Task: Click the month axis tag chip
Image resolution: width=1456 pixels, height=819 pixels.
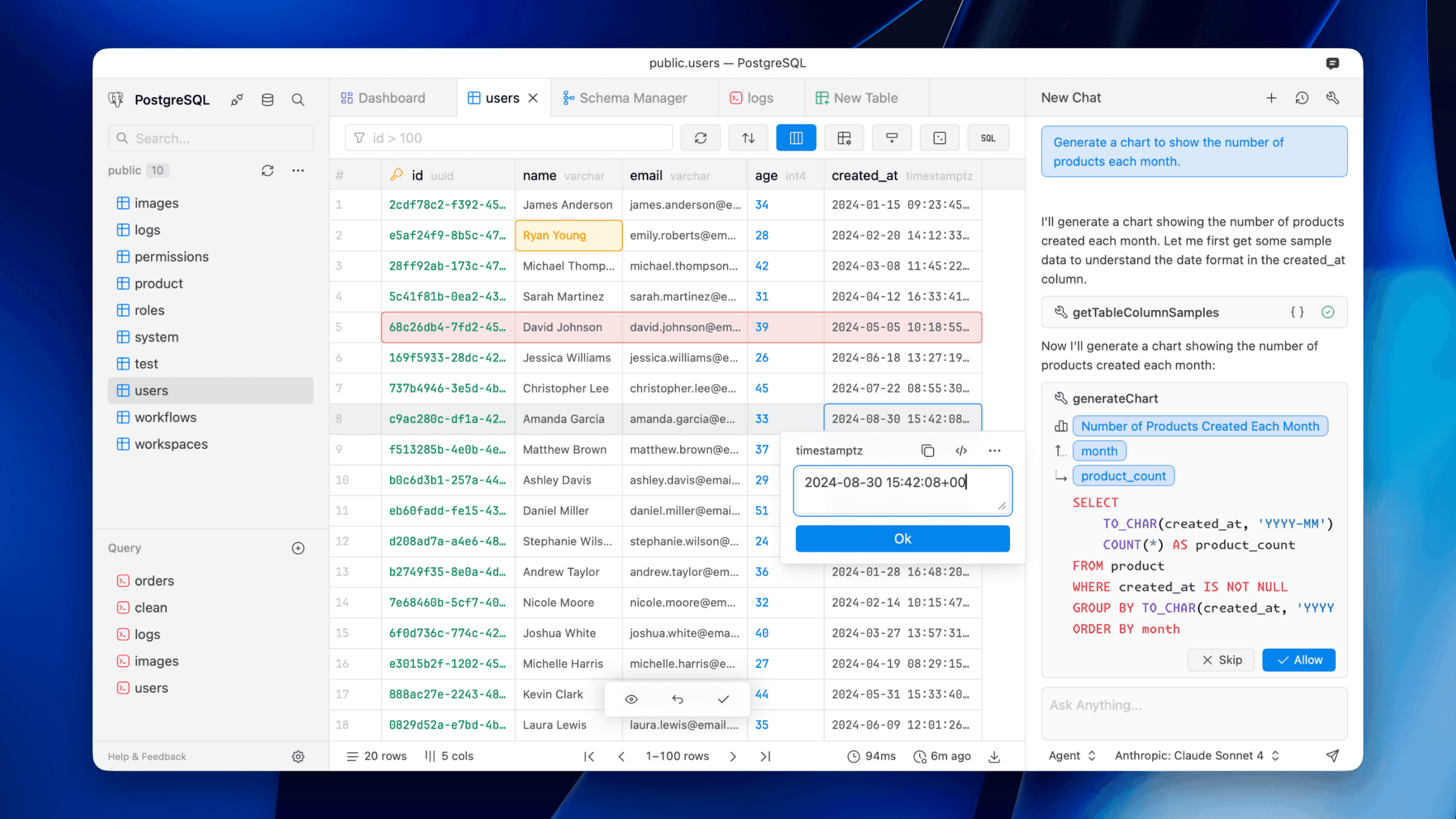Action: 1099,451
